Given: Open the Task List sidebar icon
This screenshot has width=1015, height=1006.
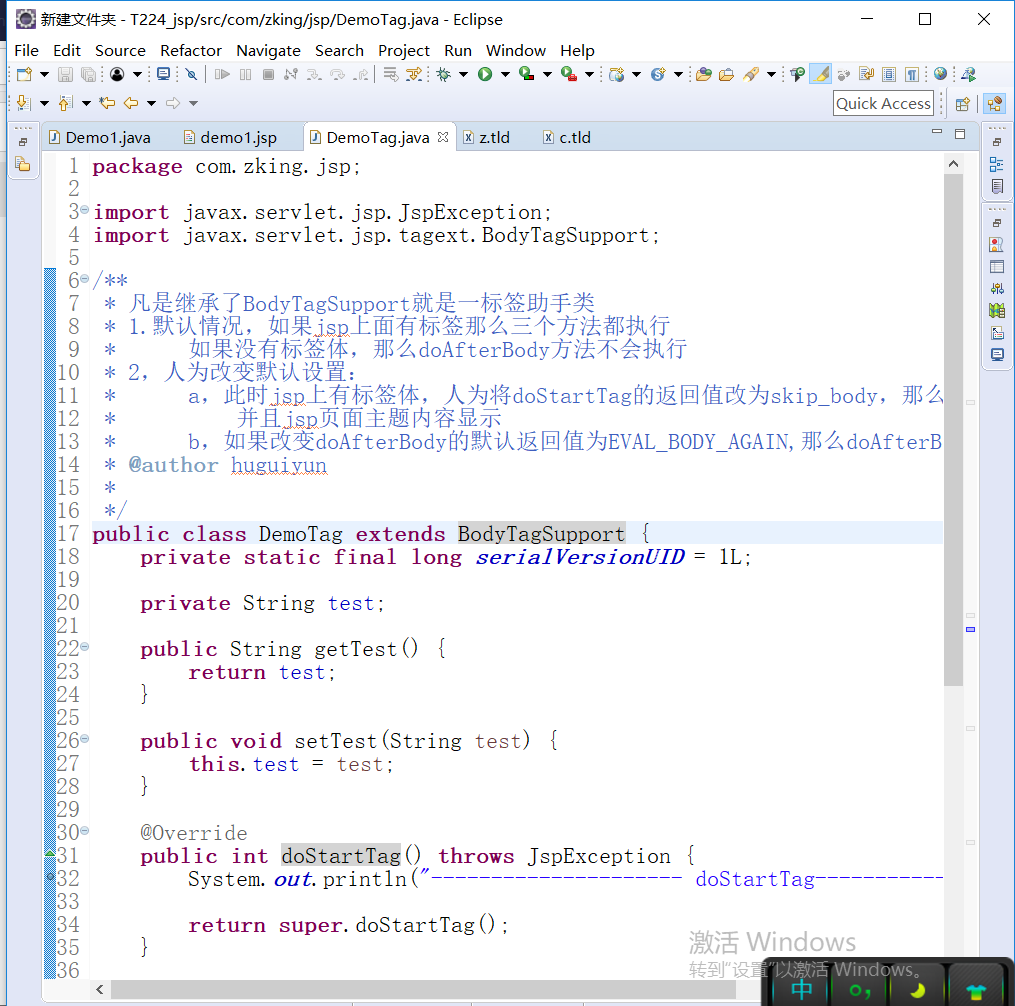Looking at the screenshot, I should (997, 187).
